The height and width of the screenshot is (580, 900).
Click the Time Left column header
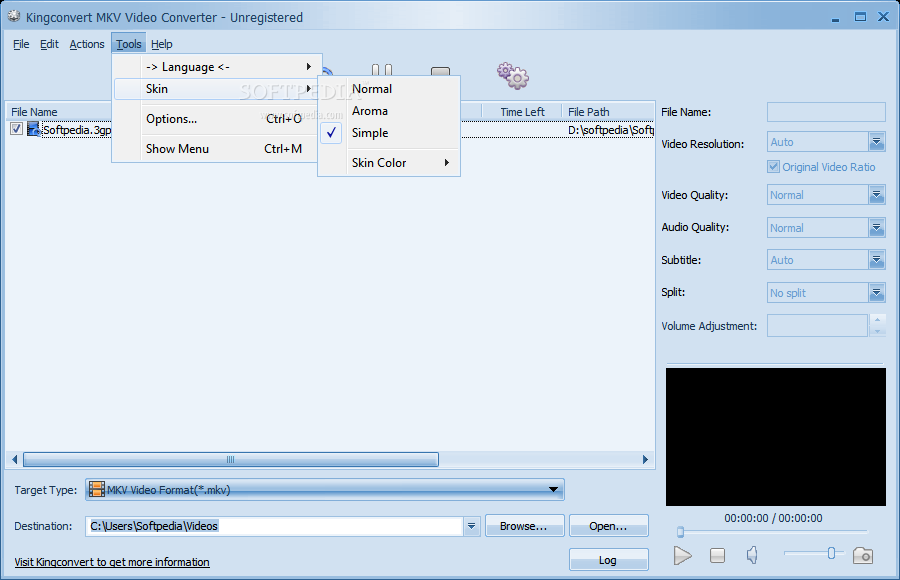[522, 112]
